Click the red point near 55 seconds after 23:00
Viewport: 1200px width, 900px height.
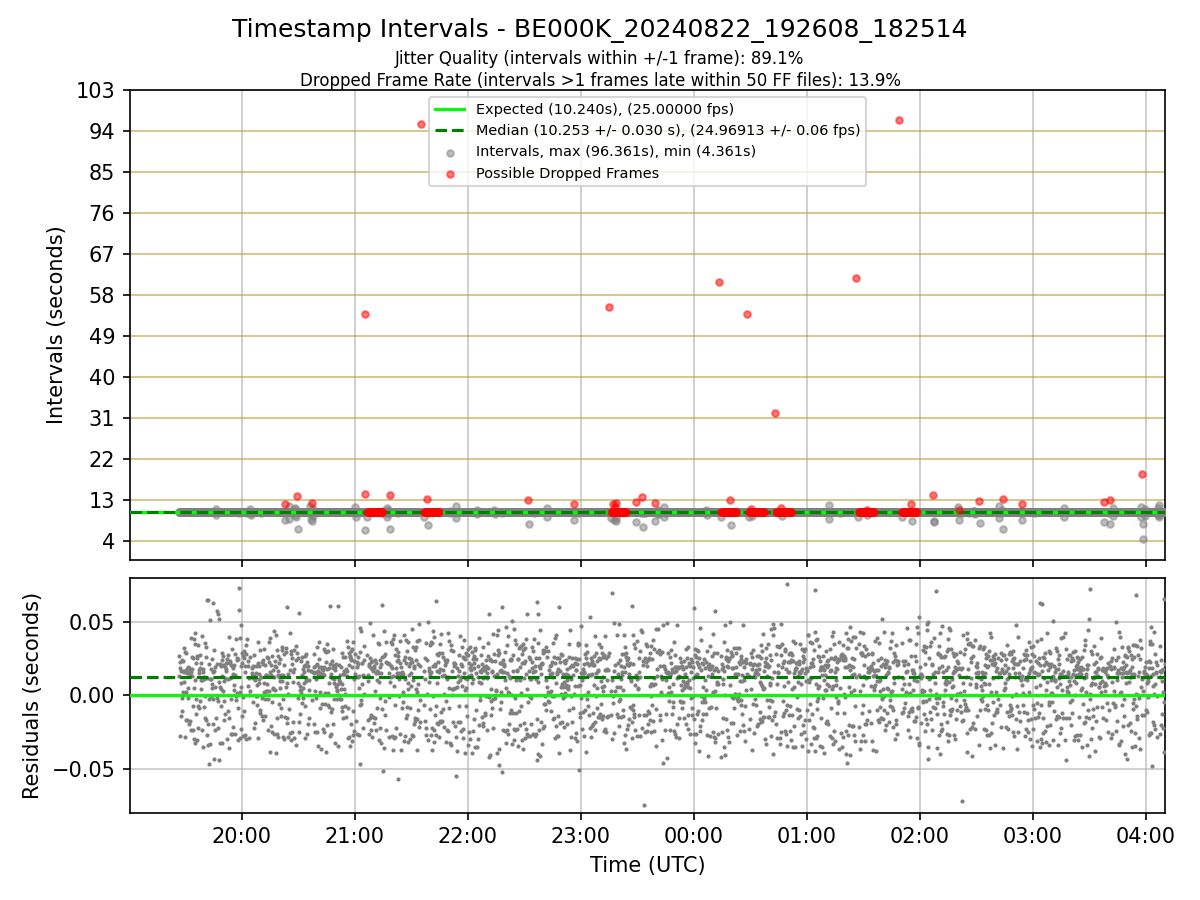[609, 307]
